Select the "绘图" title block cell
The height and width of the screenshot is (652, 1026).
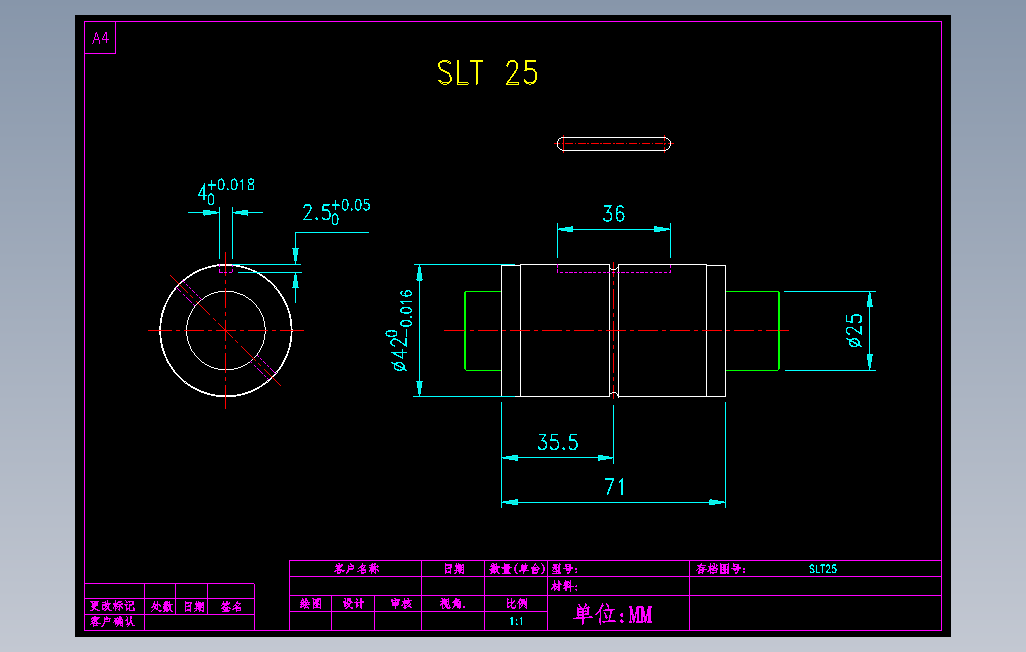pyautogui.click(x=311, y=604)
